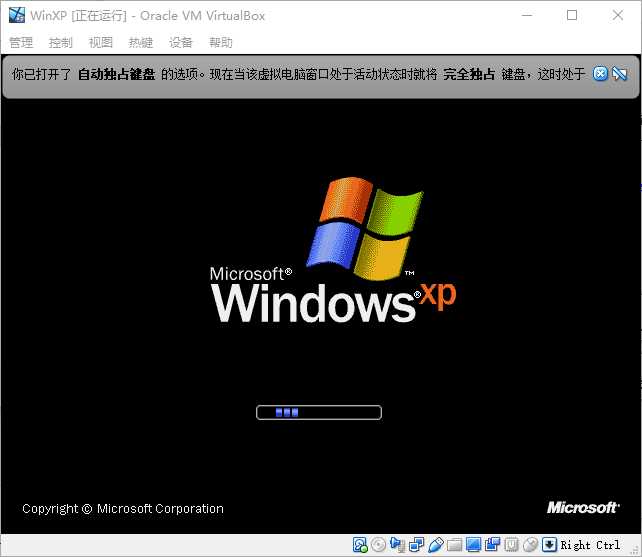Screen dimensions: 642x557
Task: Open the 帮助 menu
Action: (x=221, y=42)
